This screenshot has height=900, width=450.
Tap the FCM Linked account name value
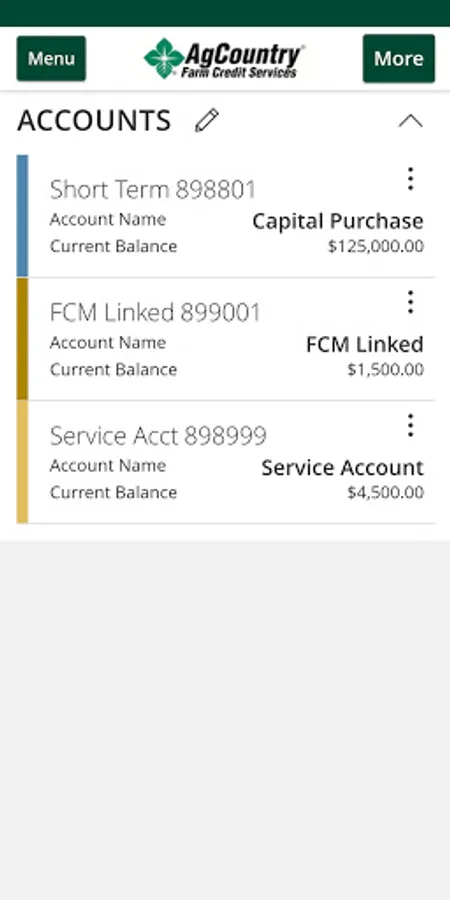pos(365,344)
